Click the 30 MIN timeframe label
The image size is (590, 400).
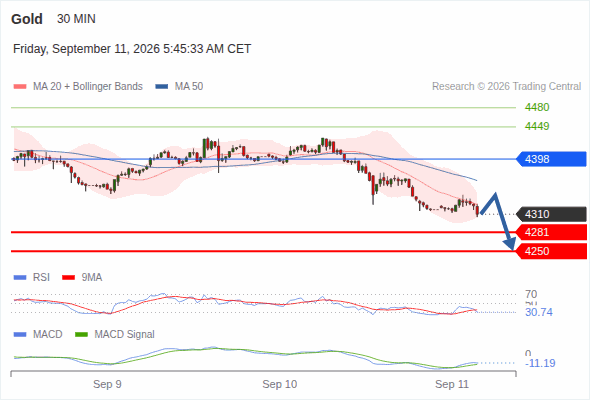pyautogui.click(x=76, y=19)
